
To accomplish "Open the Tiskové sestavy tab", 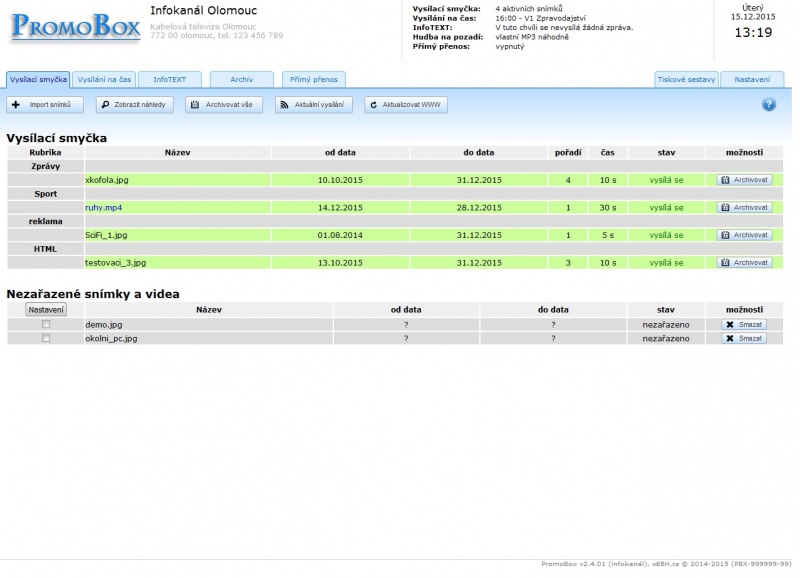I will pos(686,80).
